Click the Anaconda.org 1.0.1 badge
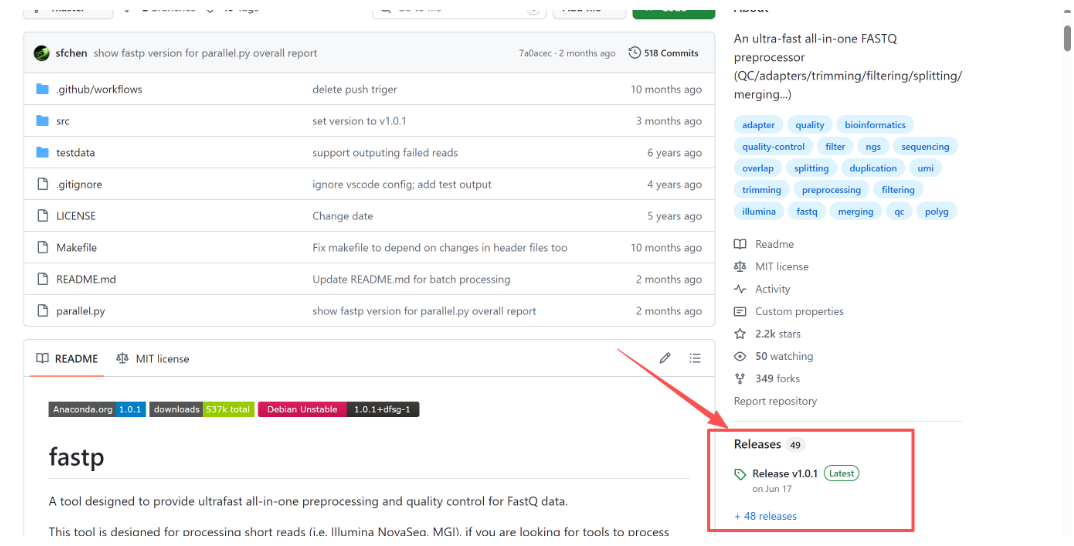Screen dimensions: 1074x546 (97, 409)
